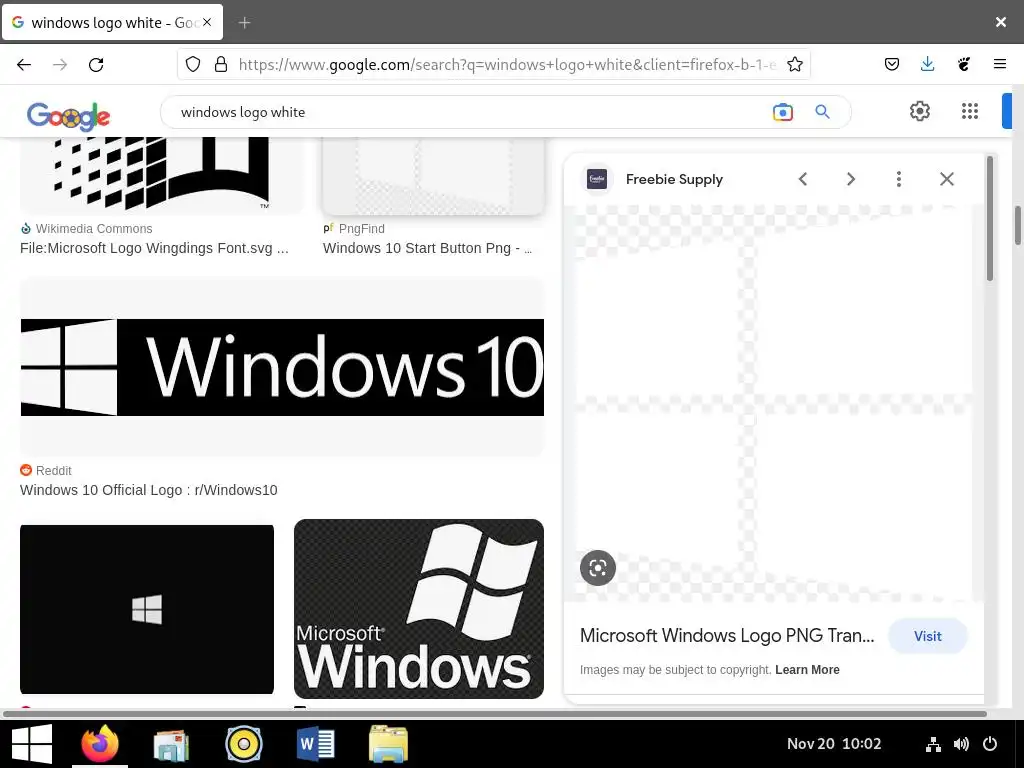Click Windows 10 Official Logo Reddit link
This screenshot has width=1024, height=768.
coord(149,490)
